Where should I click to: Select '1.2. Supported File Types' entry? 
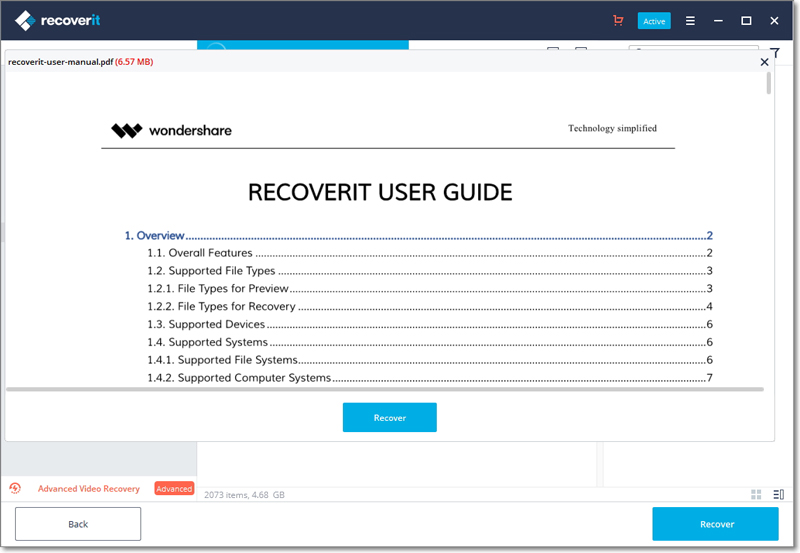pyautogui.click(x=430, y=271)
